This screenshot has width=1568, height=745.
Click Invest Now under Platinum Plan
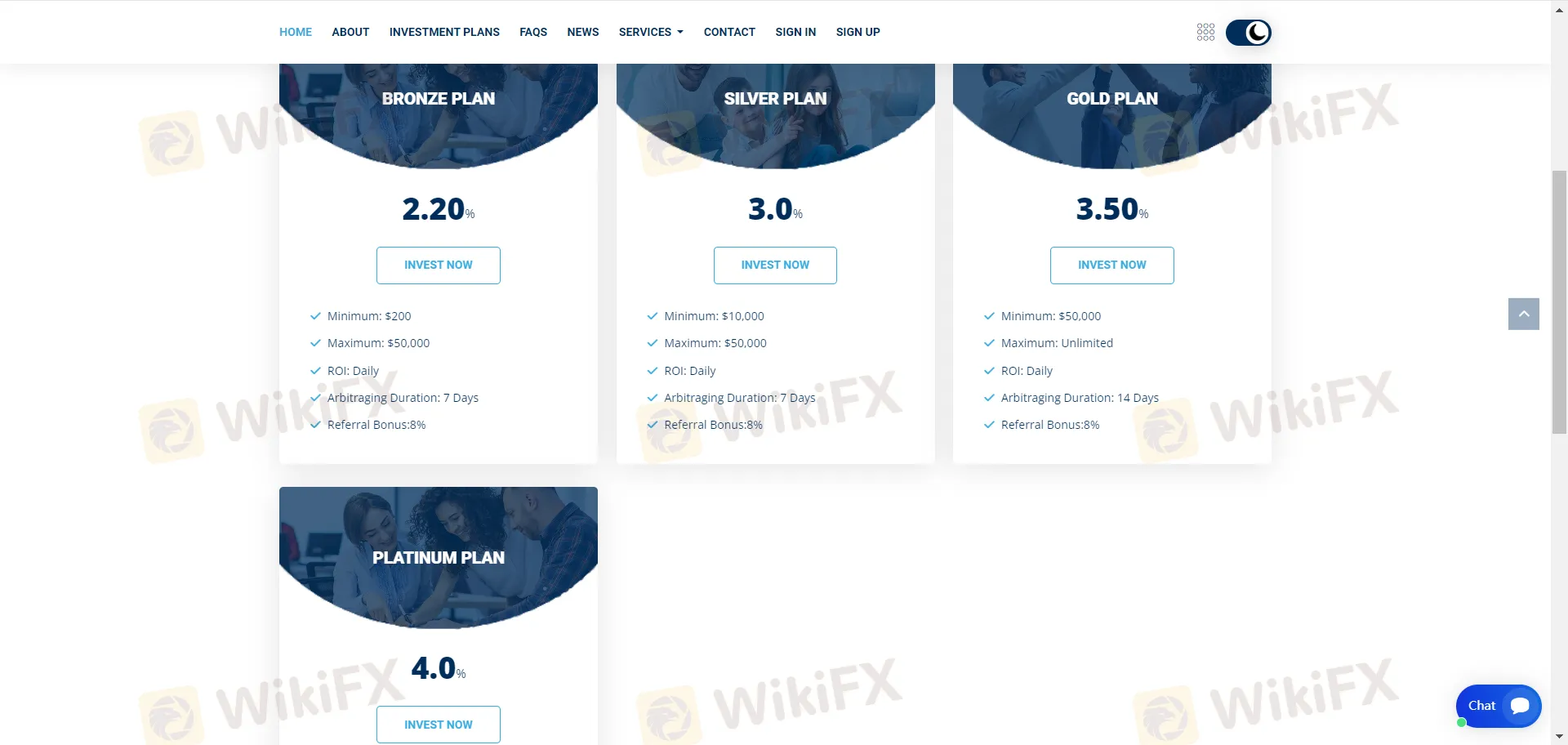coord(439,725)
